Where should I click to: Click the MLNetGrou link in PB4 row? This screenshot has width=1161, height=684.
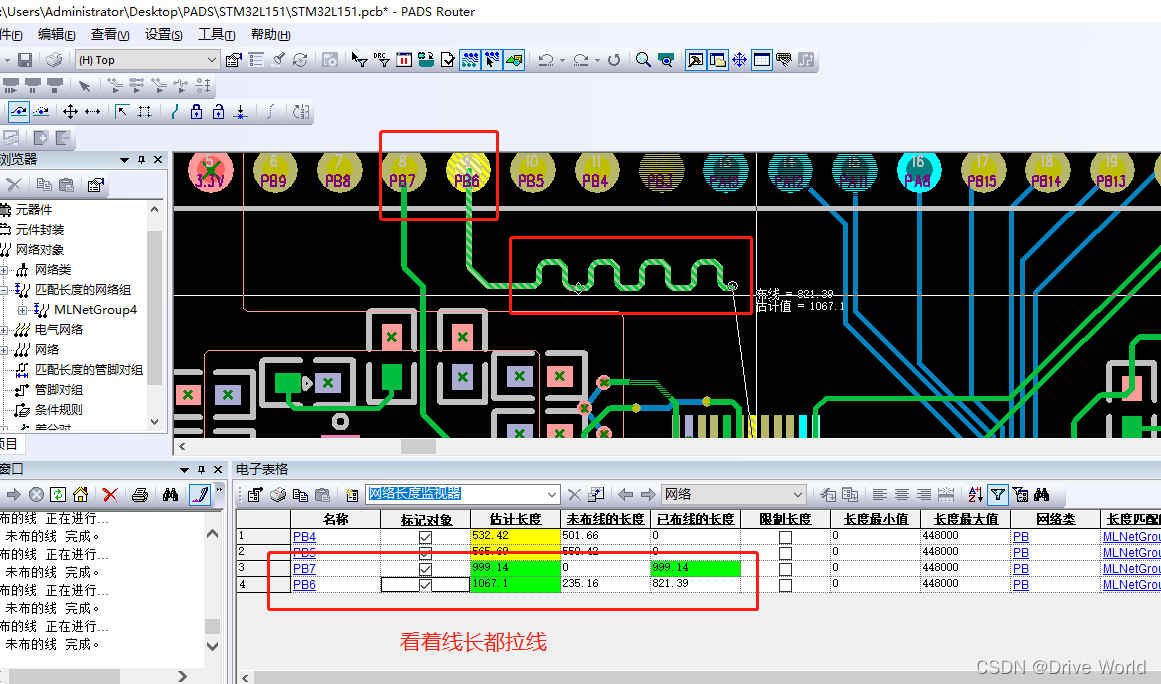pos(1131,537)
